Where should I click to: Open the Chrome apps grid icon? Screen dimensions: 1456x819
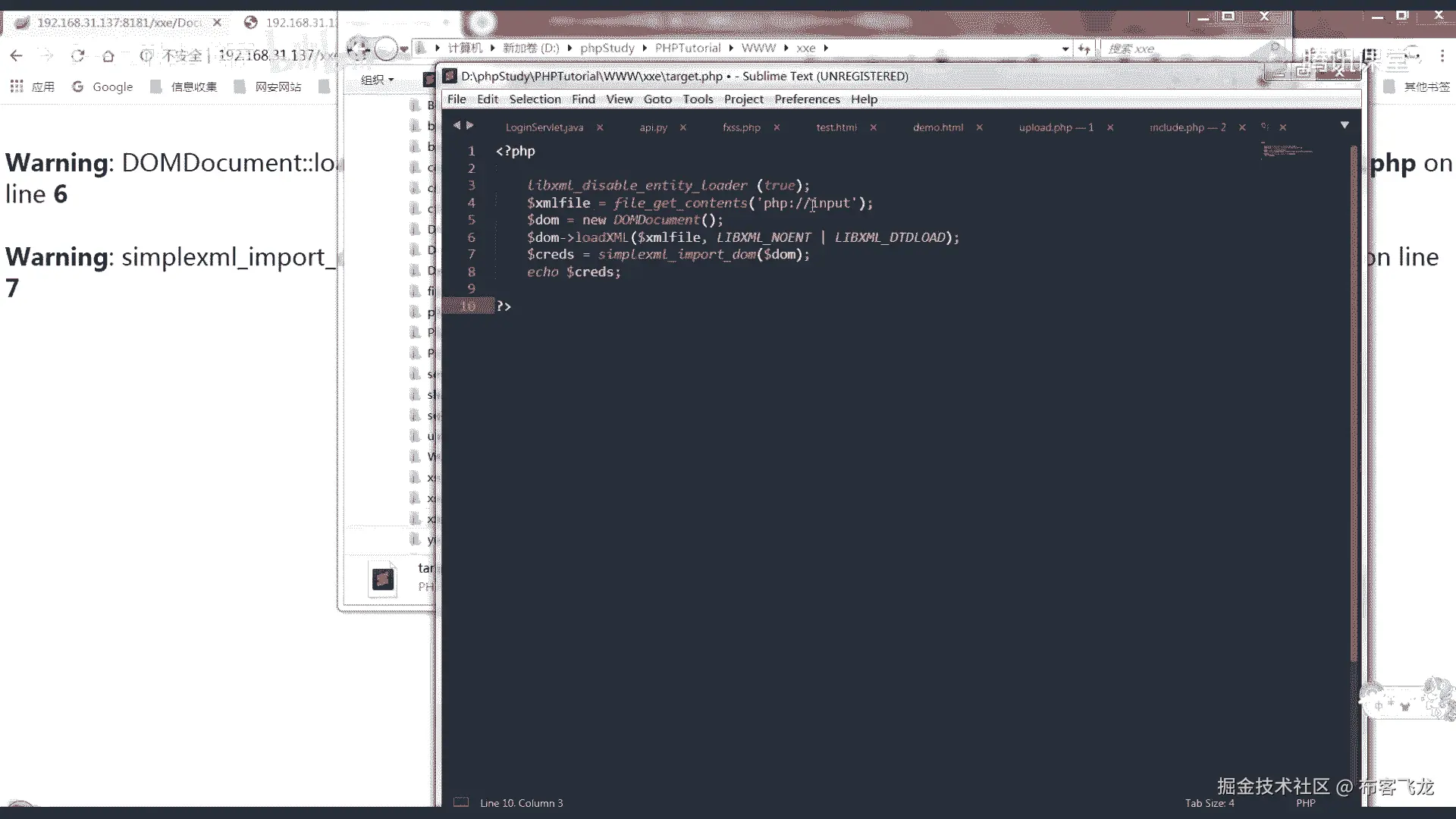click(17, 86)
